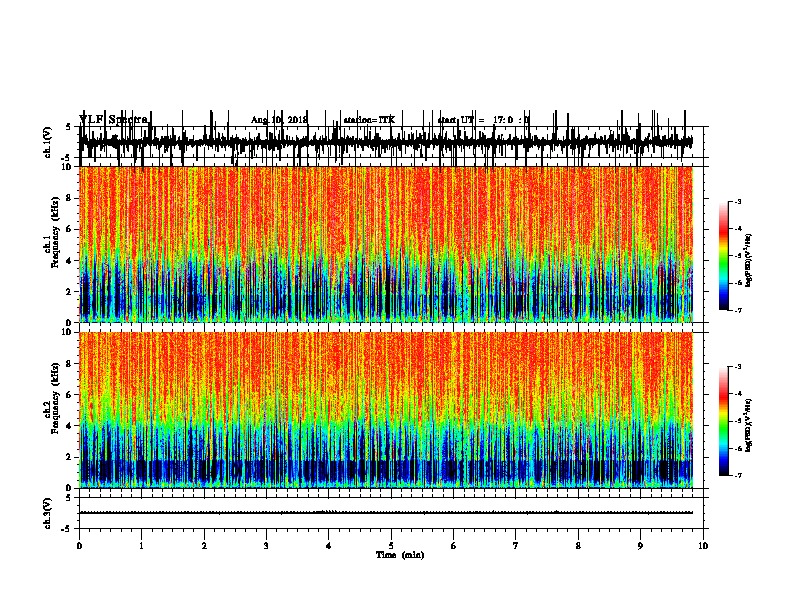Image resolution: width=792 pixels, height=612 pixels.
Task: Click the "2" kHz tick on ch.2 frequency axis
Action: point(70,457)
